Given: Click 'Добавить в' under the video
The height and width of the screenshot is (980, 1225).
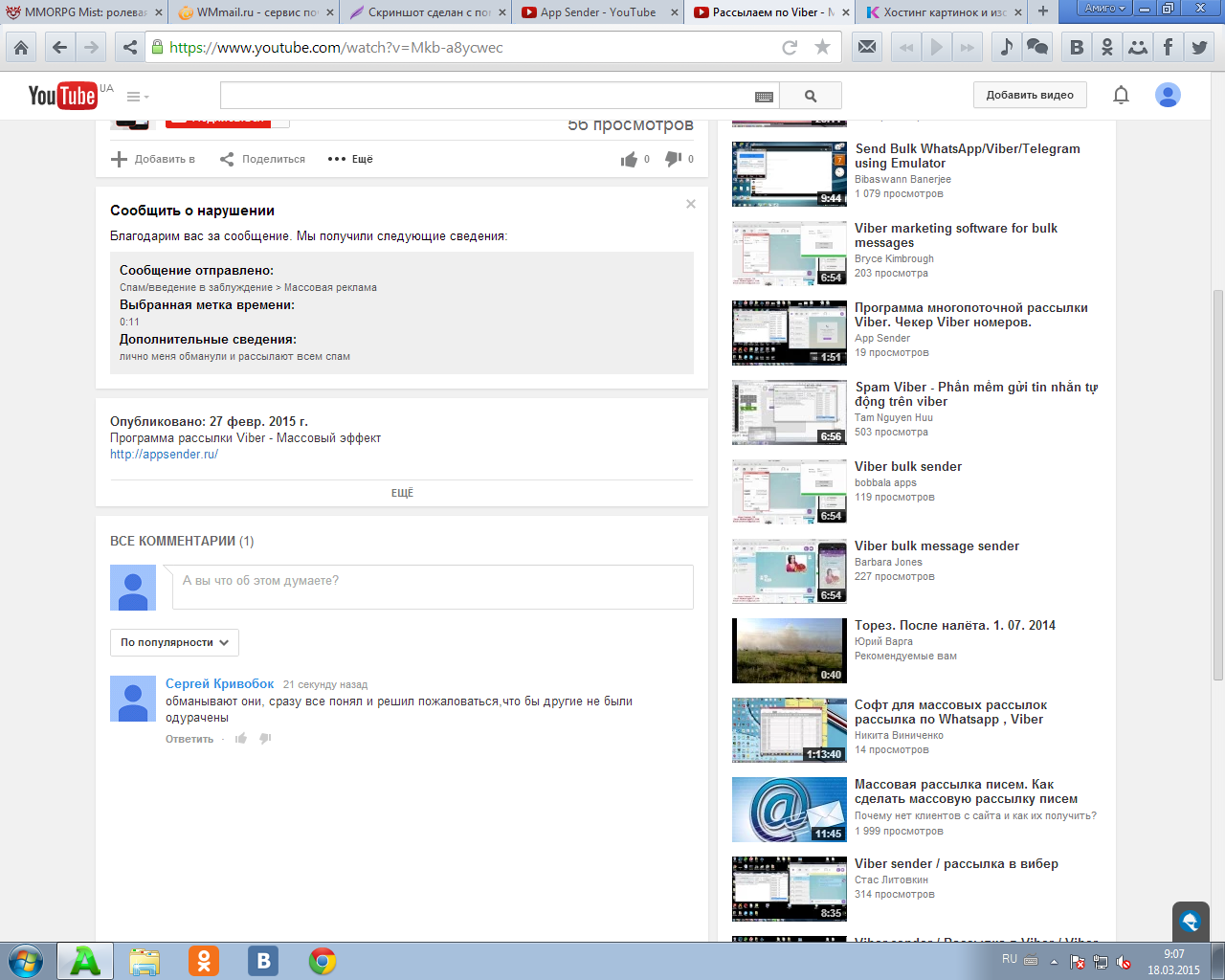Looking at the screenshot, I should tap(153, 159).
